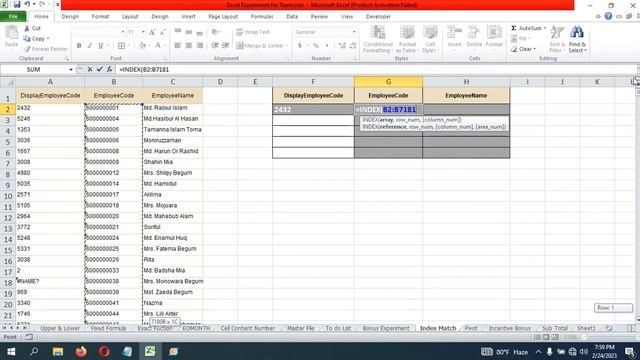
Task: Align text left in Alignment group
Action: tap(178, 45)
